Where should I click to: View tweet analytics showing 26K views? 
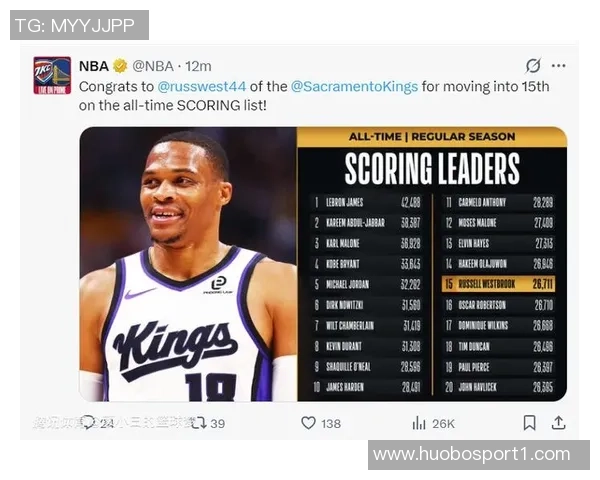coord(420,423)
